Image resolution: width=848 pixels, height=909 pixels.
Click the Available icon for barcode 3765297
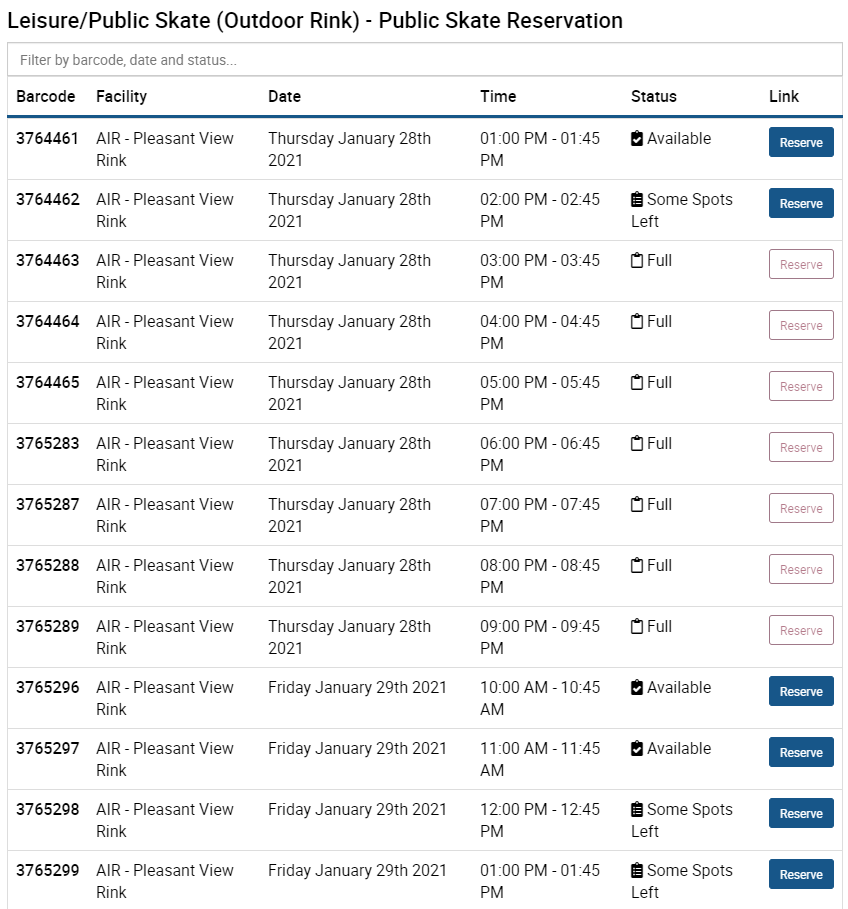pos(636,748)
